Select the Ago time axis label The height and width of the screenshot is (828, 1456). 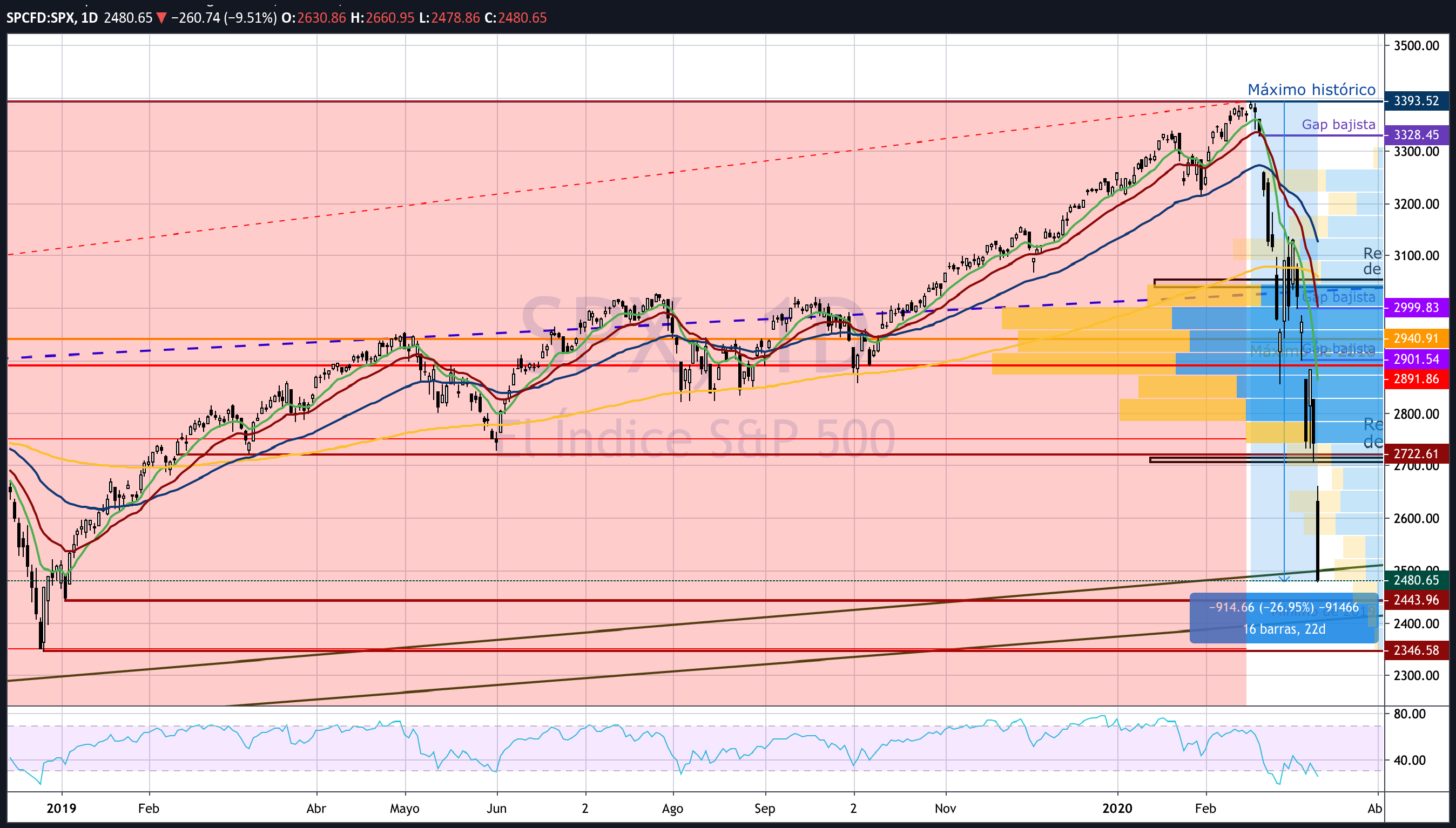tap(672, 808)
